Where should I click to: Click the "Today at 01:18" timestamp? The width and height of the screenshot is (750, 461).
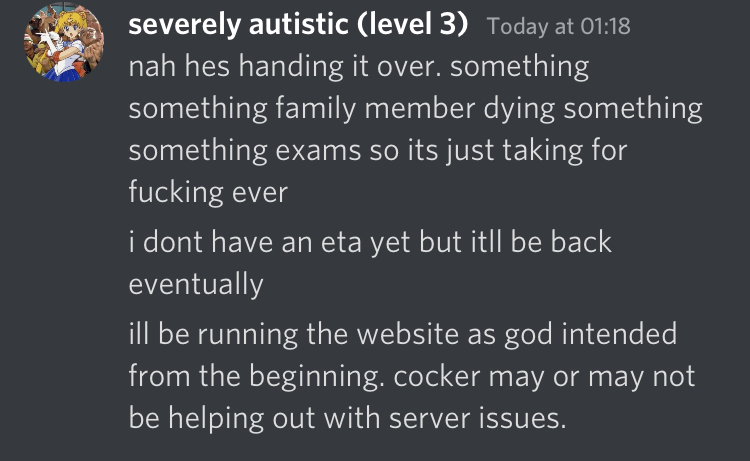558,27
